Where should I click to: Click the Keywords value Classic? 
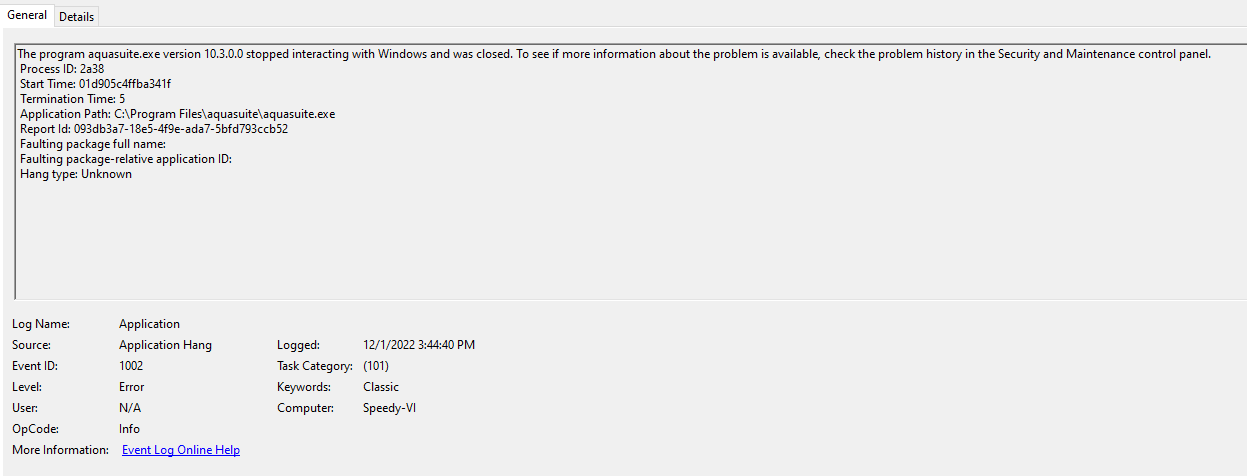[x=381, y=387]
